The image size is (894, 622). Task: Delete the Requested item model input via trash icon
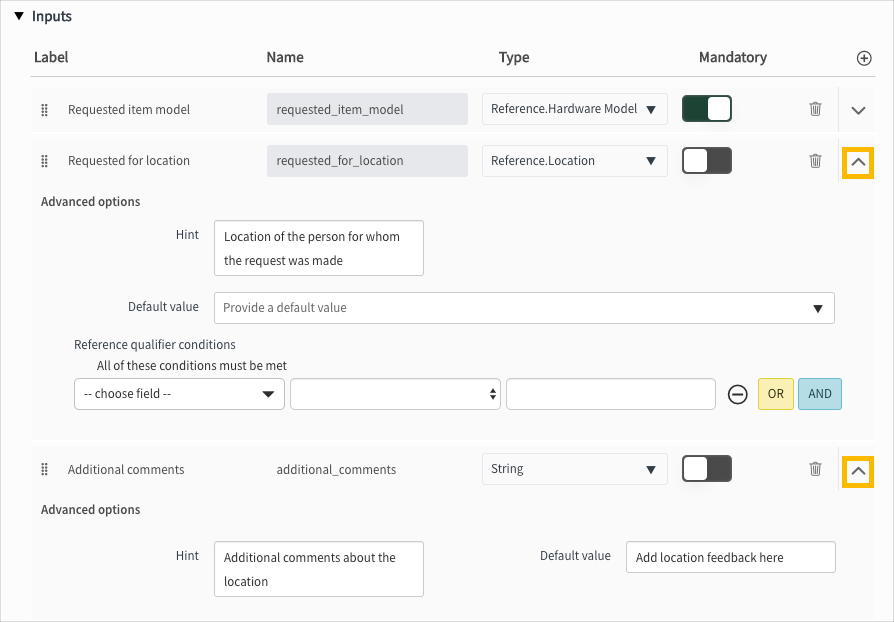click(815, 108)
